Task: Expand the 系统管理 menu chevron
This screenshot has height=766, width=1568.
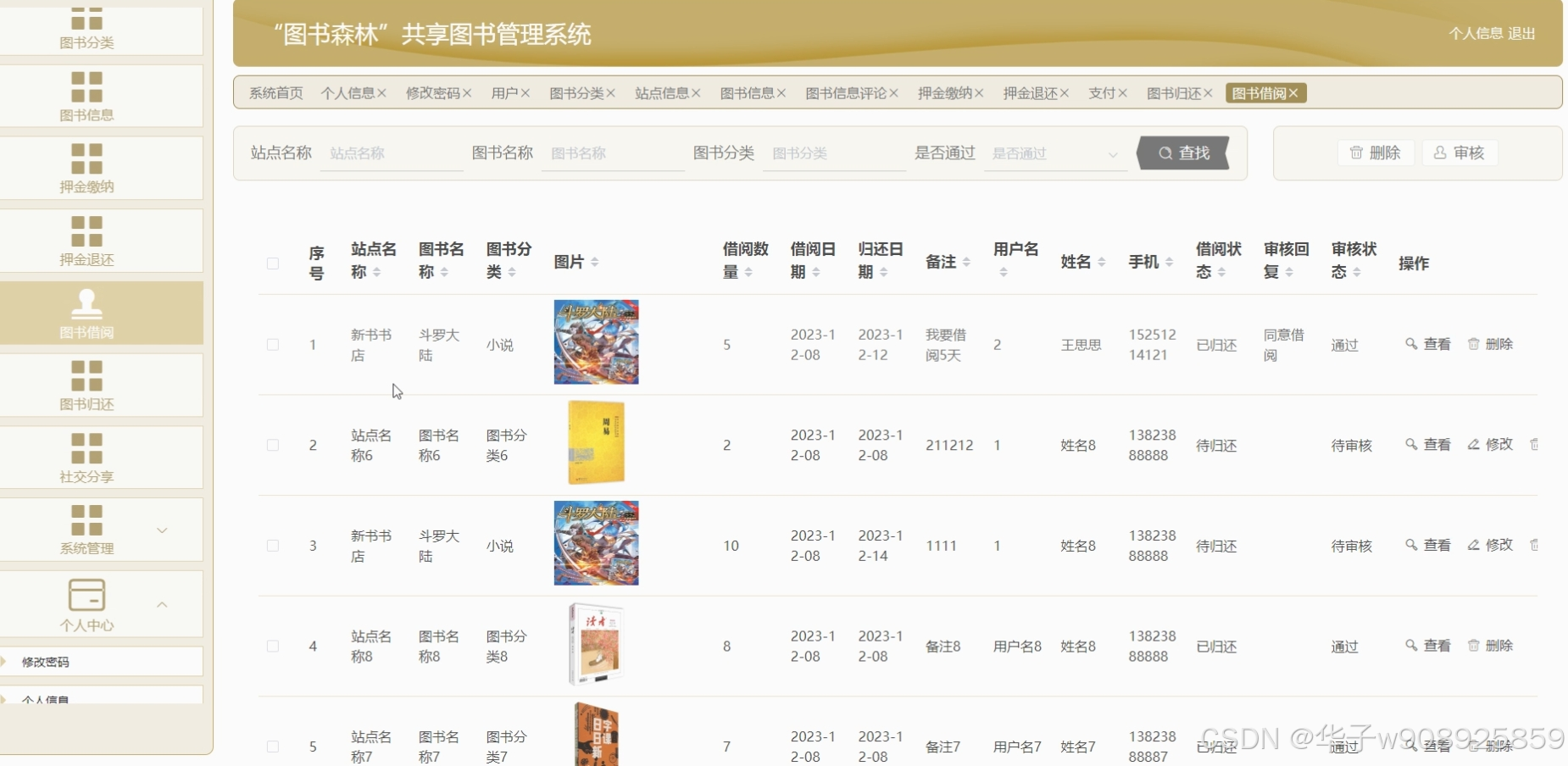Action: [162, 530]
